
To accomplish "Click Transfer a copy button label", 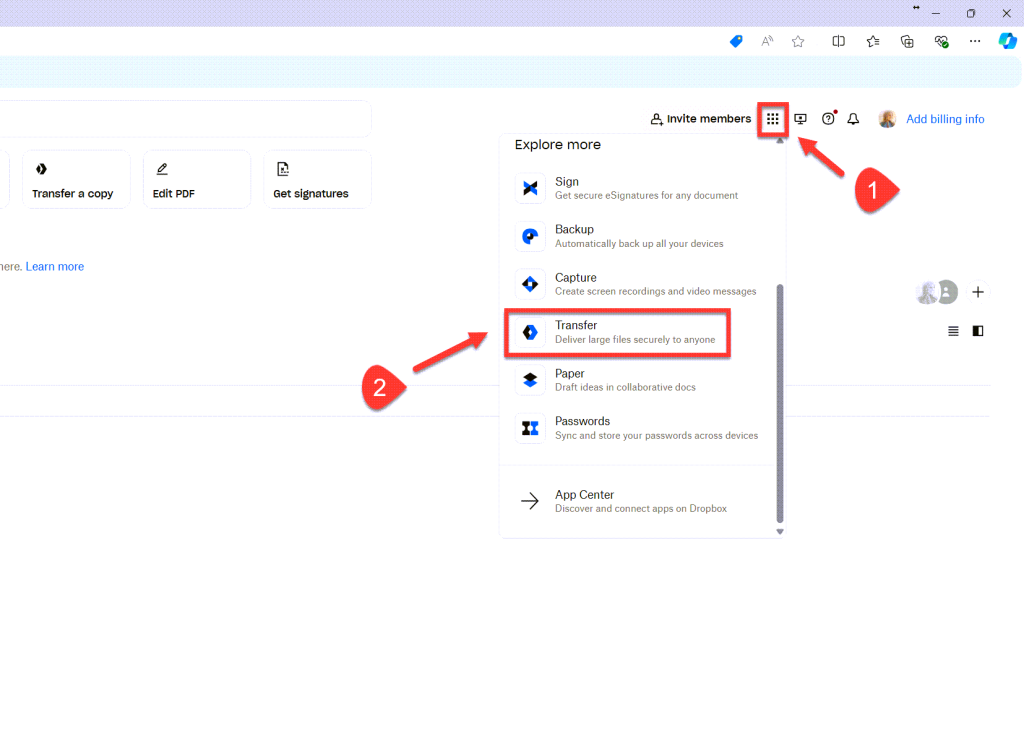I will coord(72,194).
